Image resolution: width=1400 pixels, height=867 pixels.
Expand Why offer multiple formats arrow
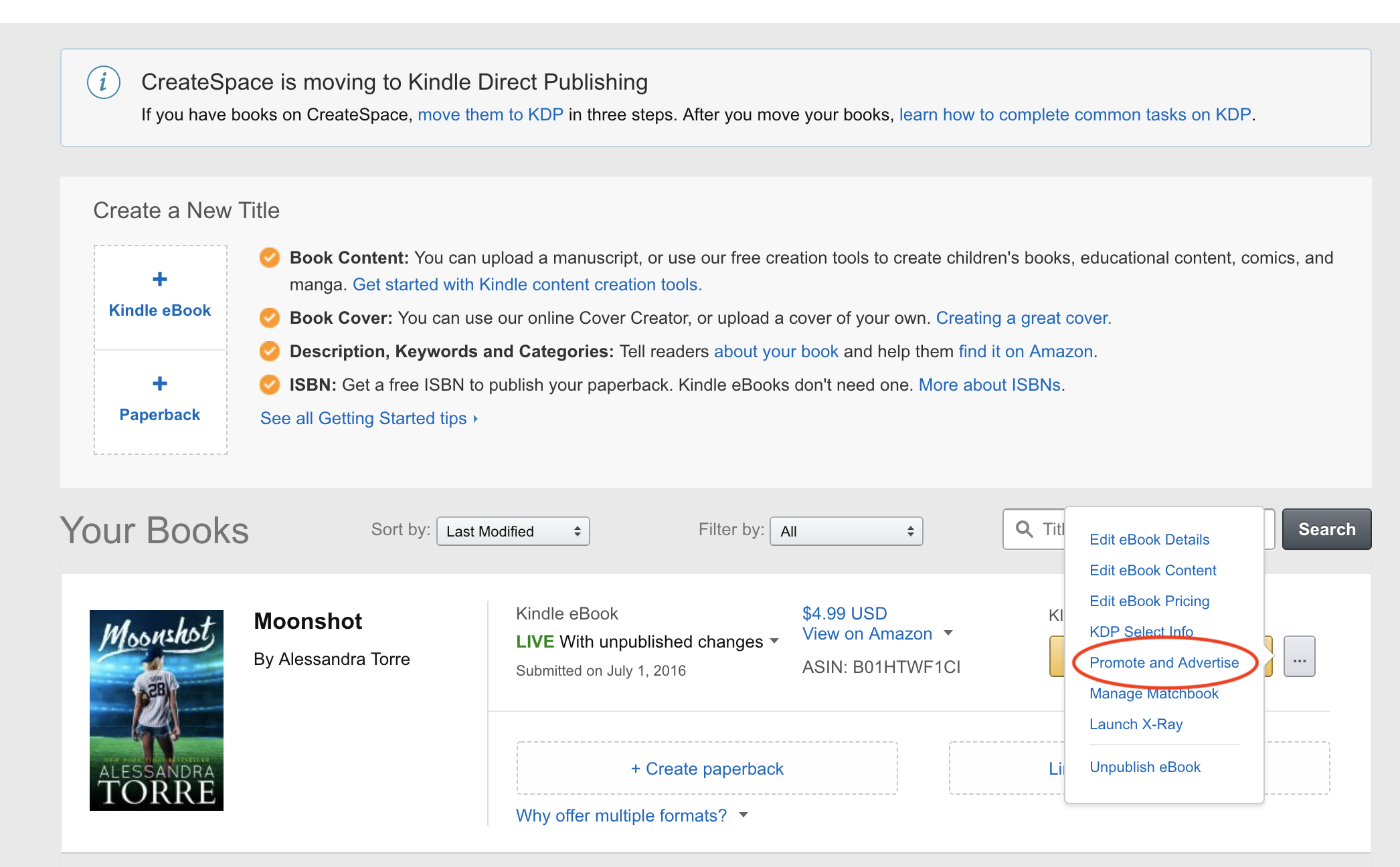pyautogui.click(x=743, y=815)
